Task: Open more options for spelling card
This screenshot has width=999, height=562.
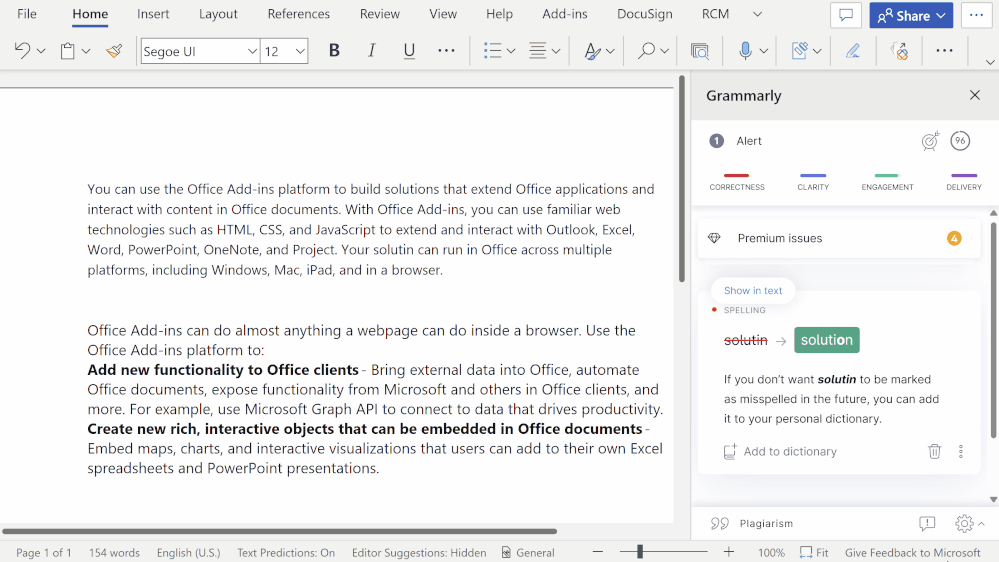Action: [961, 451]
